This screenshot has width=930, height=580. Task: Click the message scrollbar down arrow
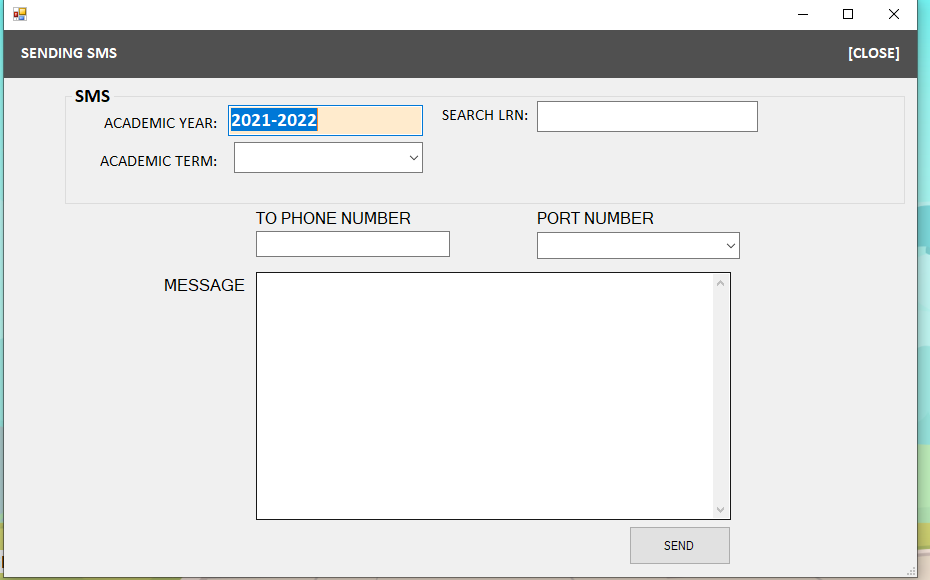(721, 509)
